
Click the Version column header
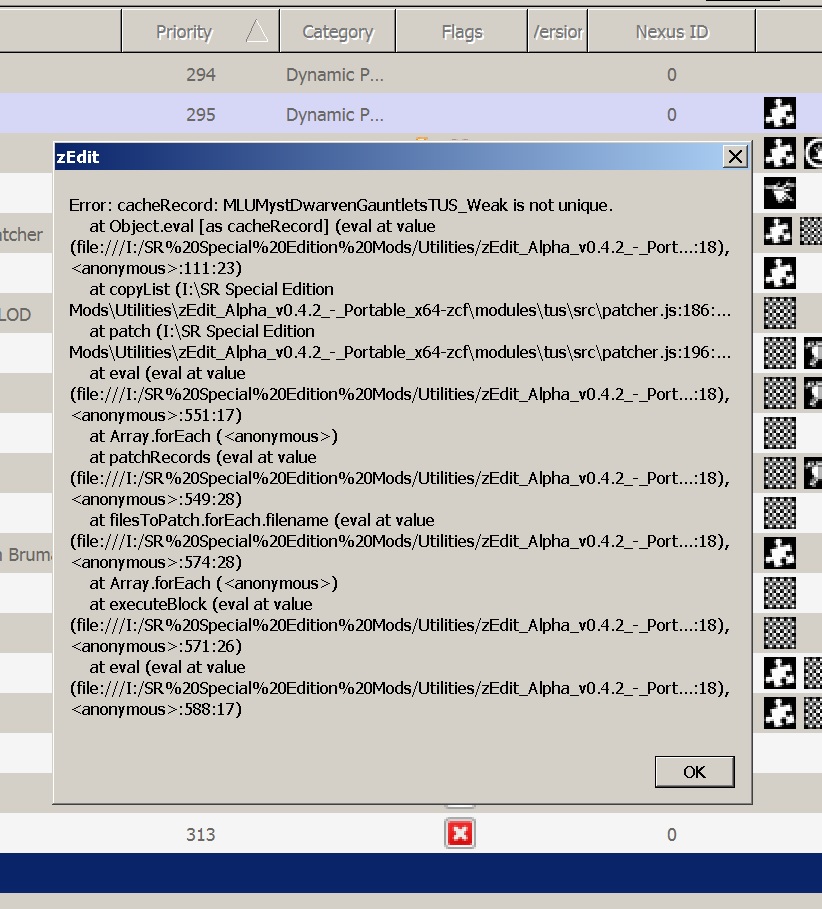click(x=558, y=32)
